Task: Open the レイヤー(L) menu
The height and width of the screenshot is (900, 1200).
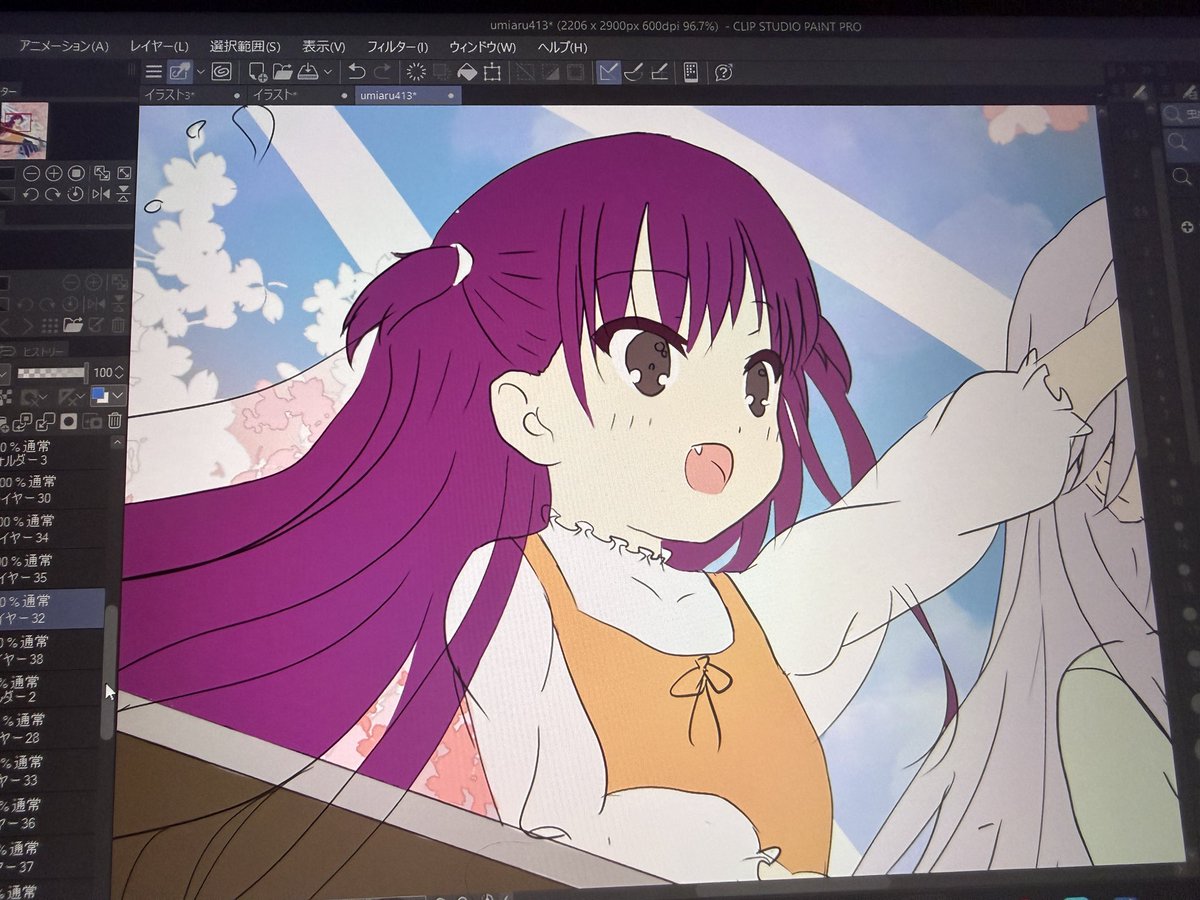Action: [x=159, y=47]
